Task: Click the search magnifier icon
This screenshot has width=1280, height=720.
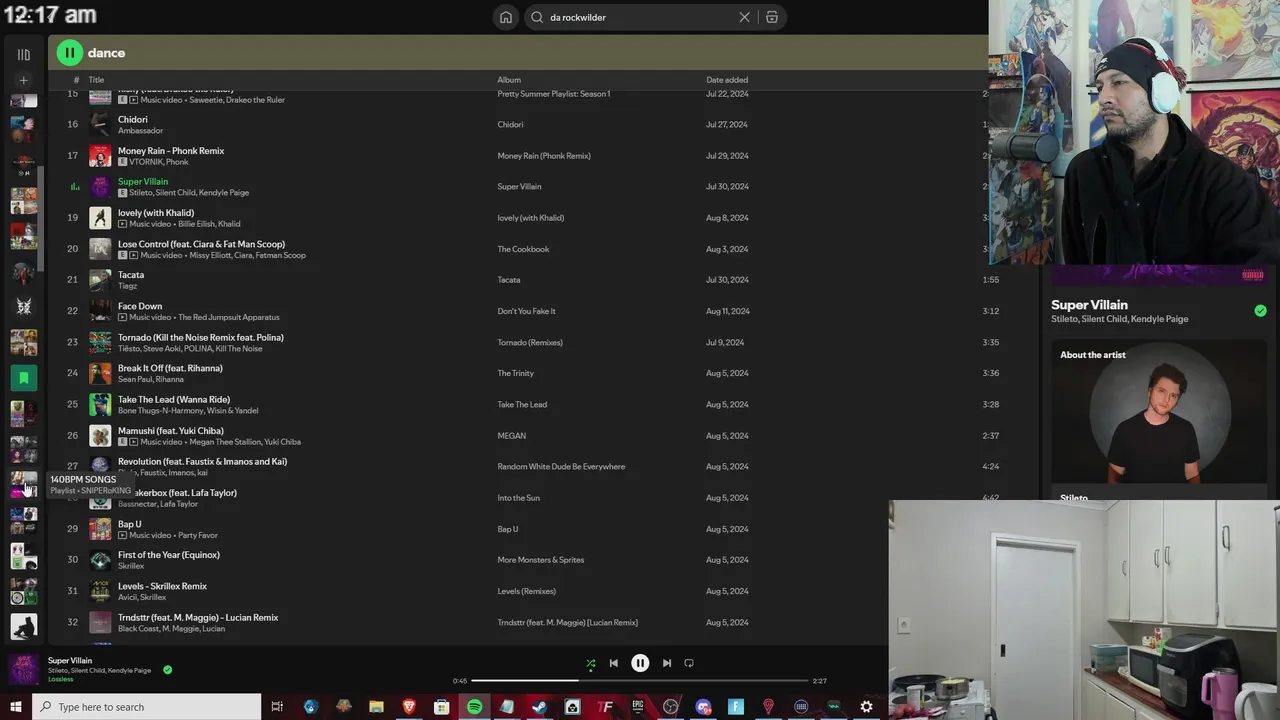Action: pyautogui.click(x=537, y=17)
